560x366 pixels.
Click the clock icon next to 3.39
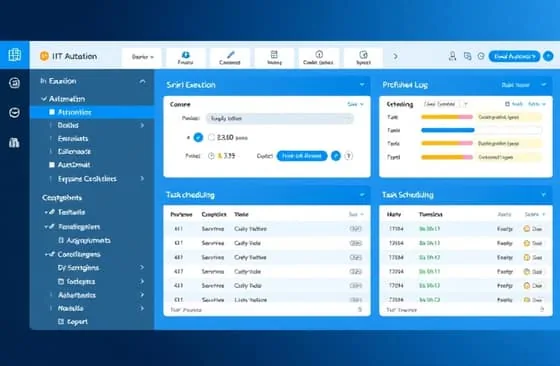211,156
